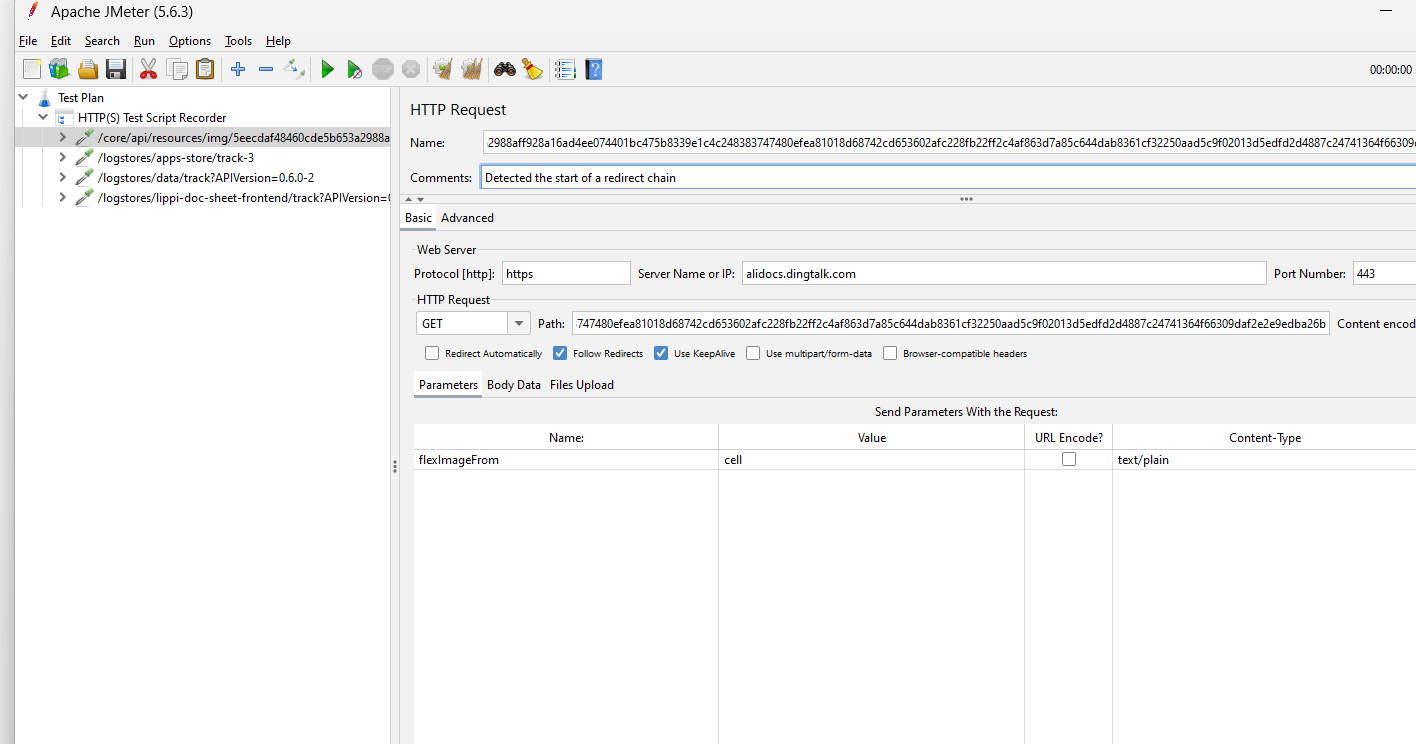Enable the Redirect Automatically checkbox
Image resolution: width=1416 pixels, height=744 pixels.
432,353
